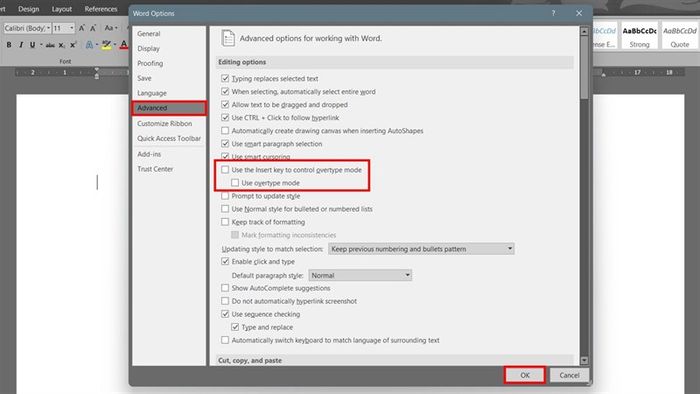
Task: Expand the Change Case dropdown arrow
Action: pyautogui.click(x=117, y=28)
